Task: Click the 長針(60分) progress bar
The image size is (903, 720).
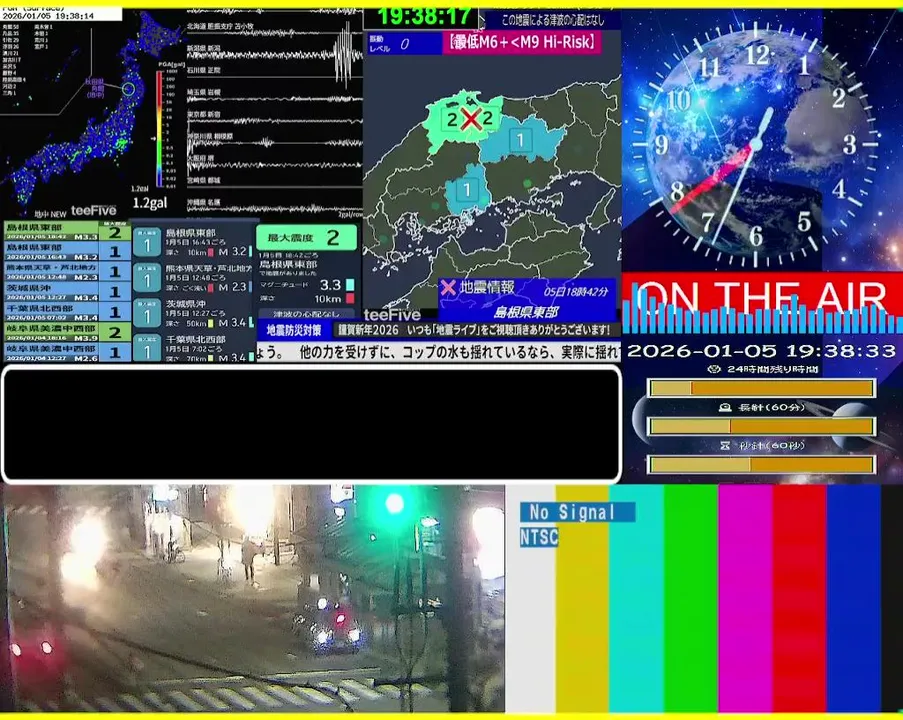Action: click(761, 426)
